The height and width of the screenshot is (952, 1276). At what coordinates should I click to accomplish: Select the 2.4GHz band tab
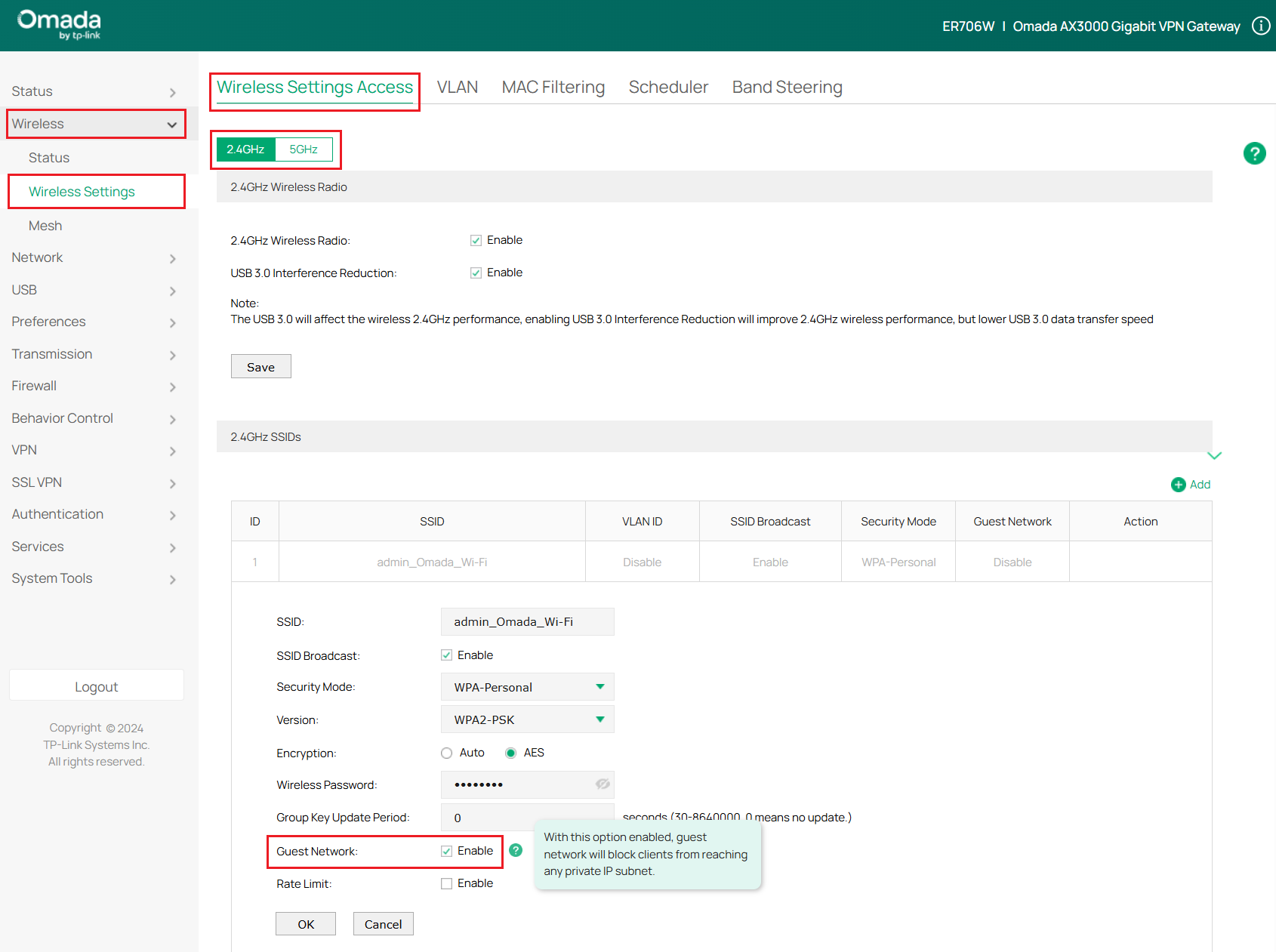[x=245, y=149]
